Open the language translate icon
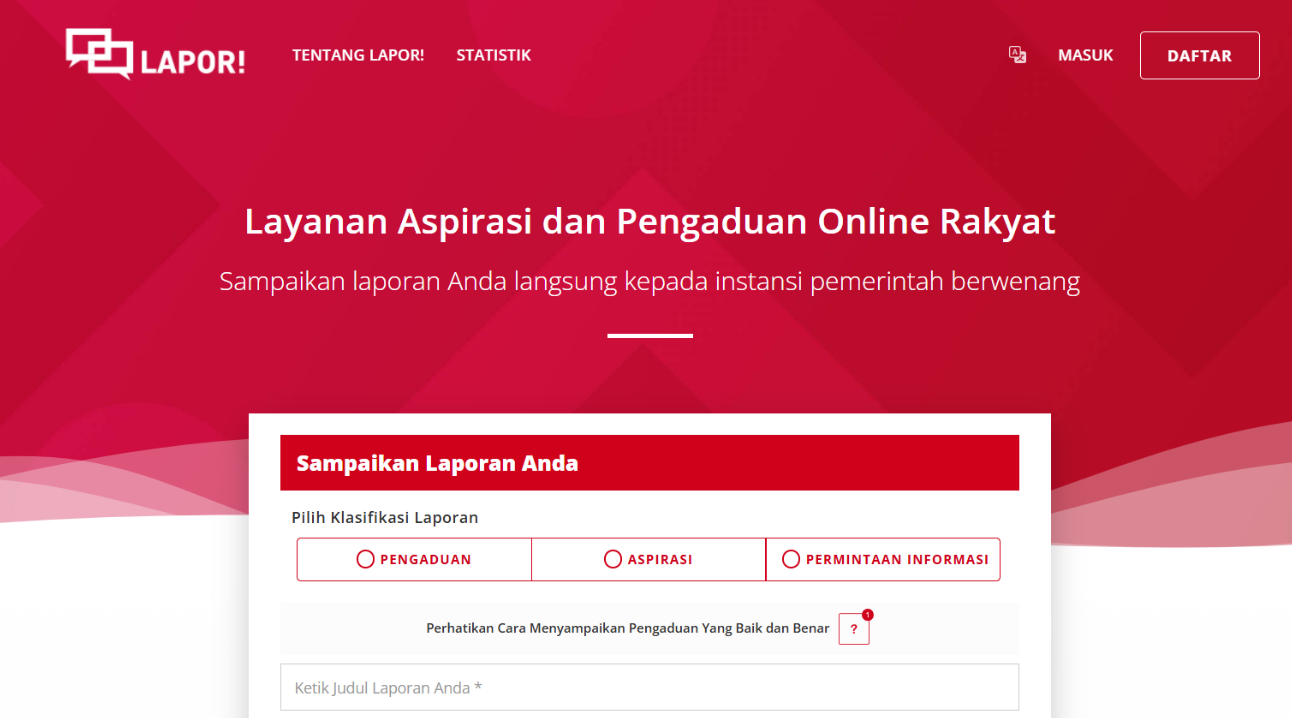 click(1017, 55)
